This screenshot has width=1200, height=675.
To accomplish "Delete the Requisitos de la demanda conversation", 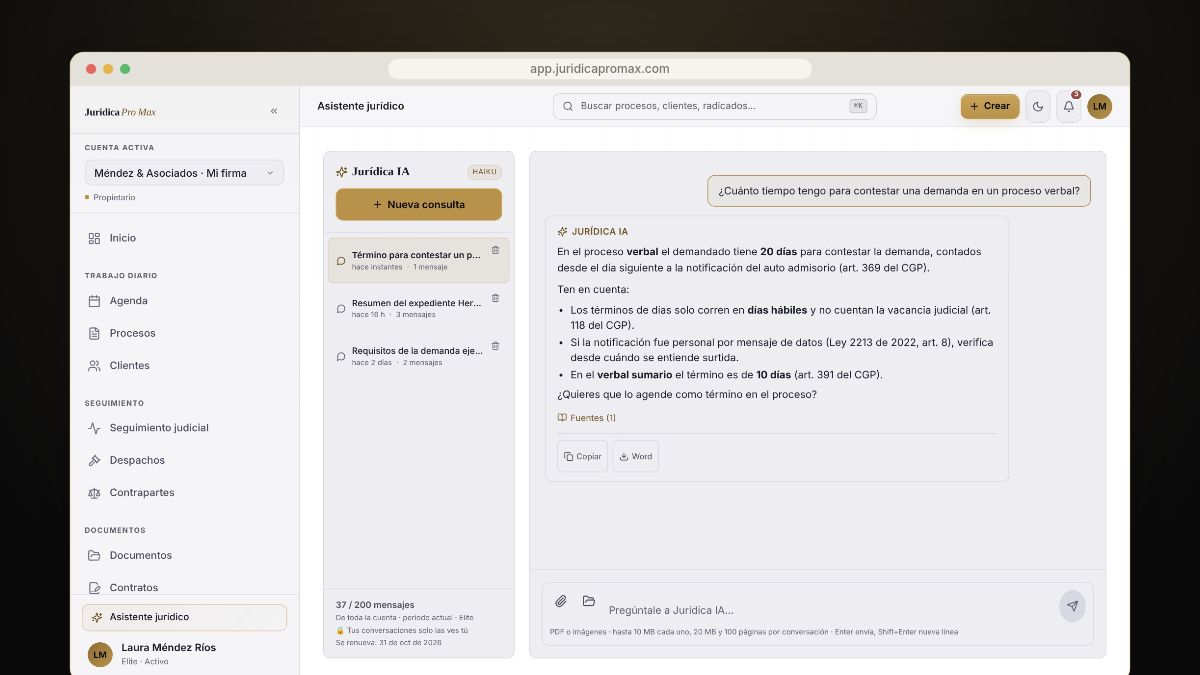I will point(495,346).
